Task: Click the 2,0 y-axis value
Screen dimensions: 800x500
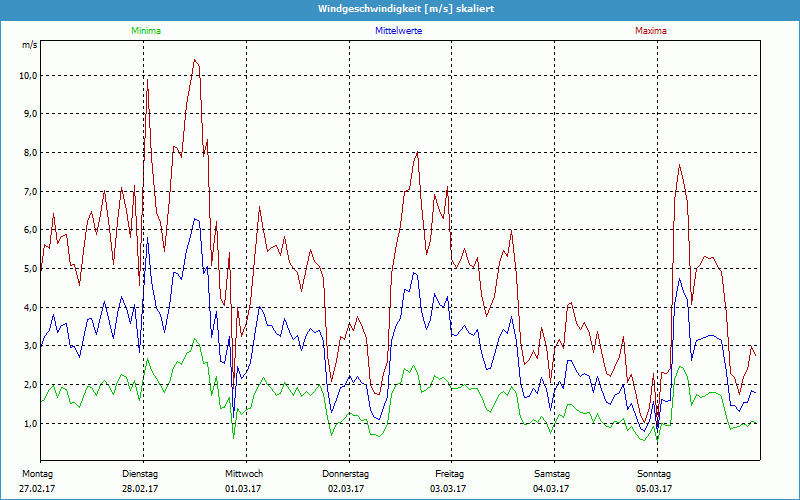Action: (30, 384)
